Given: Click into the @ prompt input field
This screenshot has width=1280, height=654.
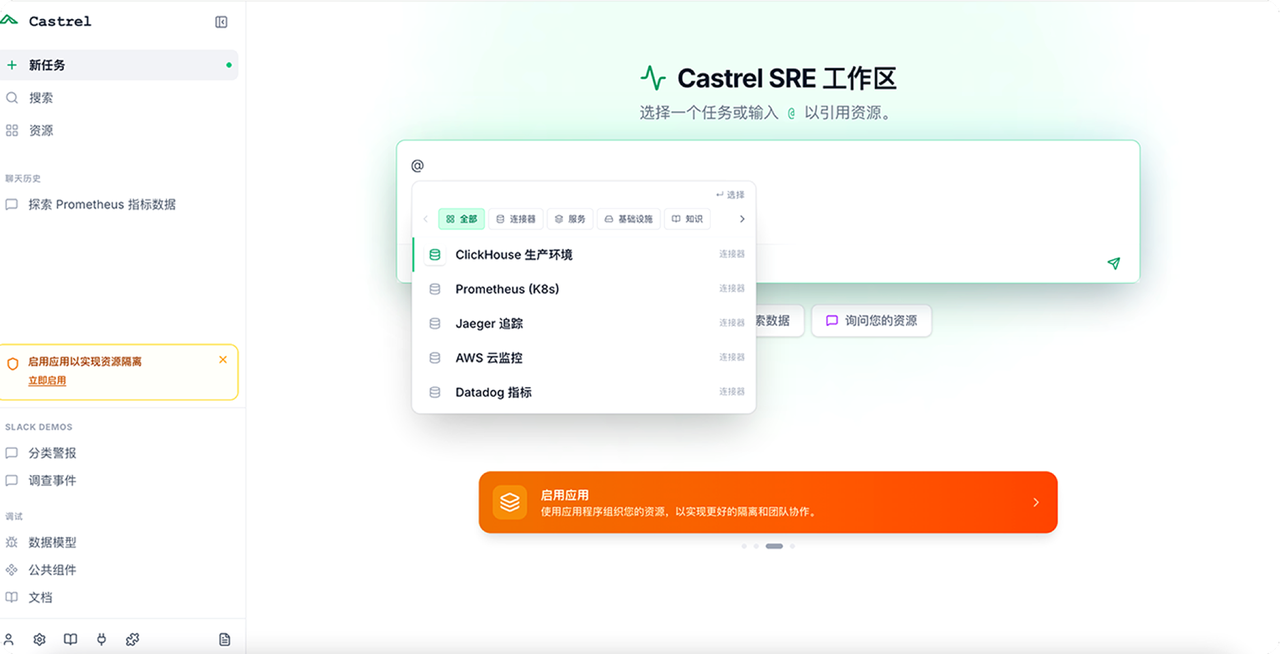Looking at the screenshot, I should click(767, 165).
